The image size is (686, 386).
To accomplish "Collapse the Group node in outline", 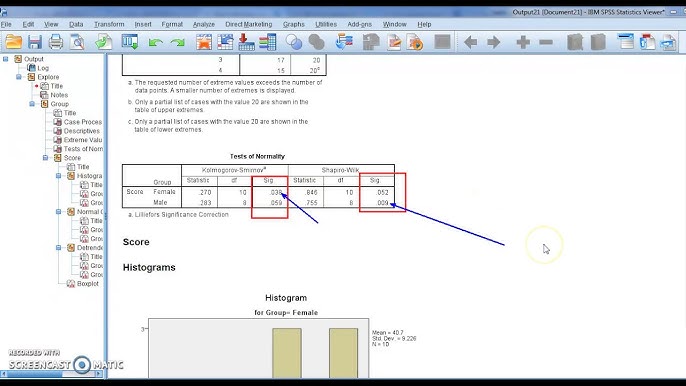I will point(32,104).
